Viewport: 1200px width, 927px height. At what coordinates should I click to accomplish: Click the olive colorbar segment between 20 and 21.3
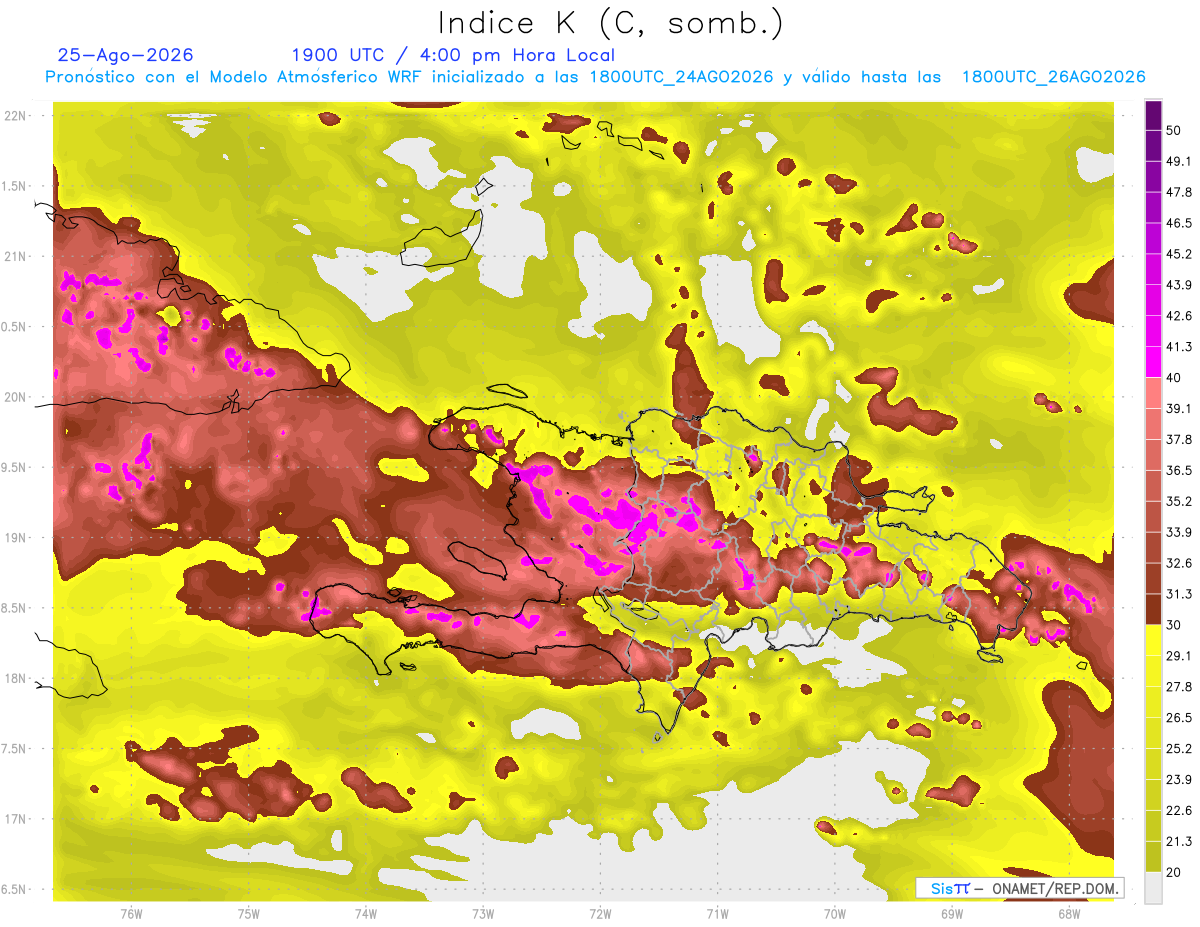click(x=1153, y=856)
